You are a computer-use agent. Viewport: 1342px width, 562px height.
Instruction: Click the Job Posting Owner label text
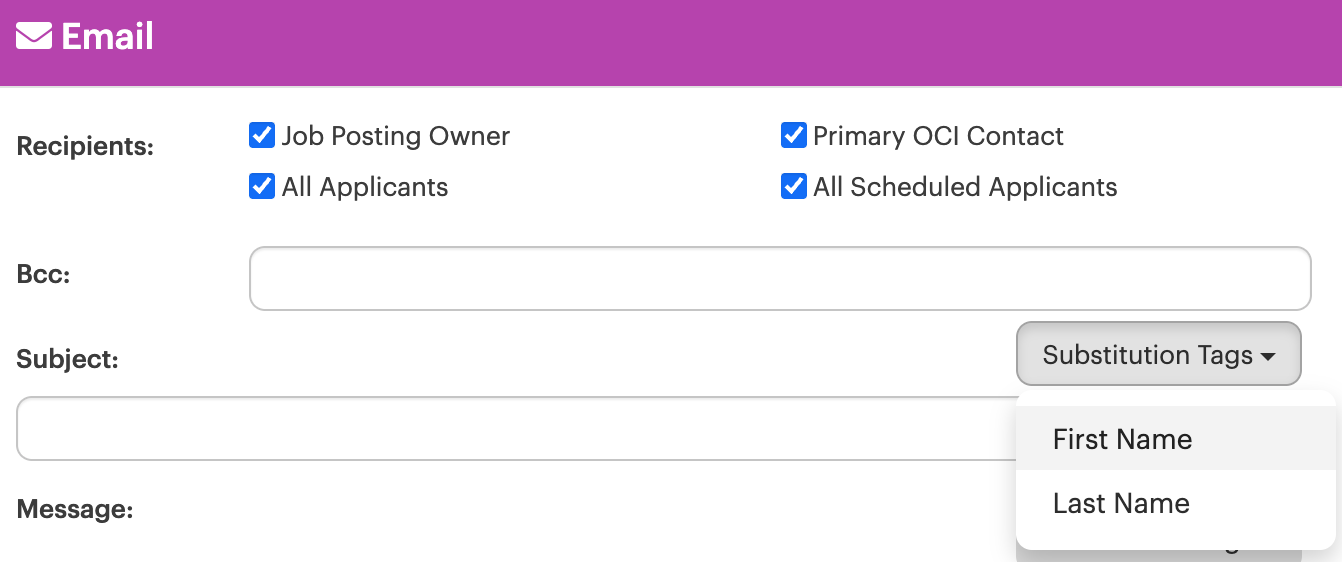click(x=396, y=136)
